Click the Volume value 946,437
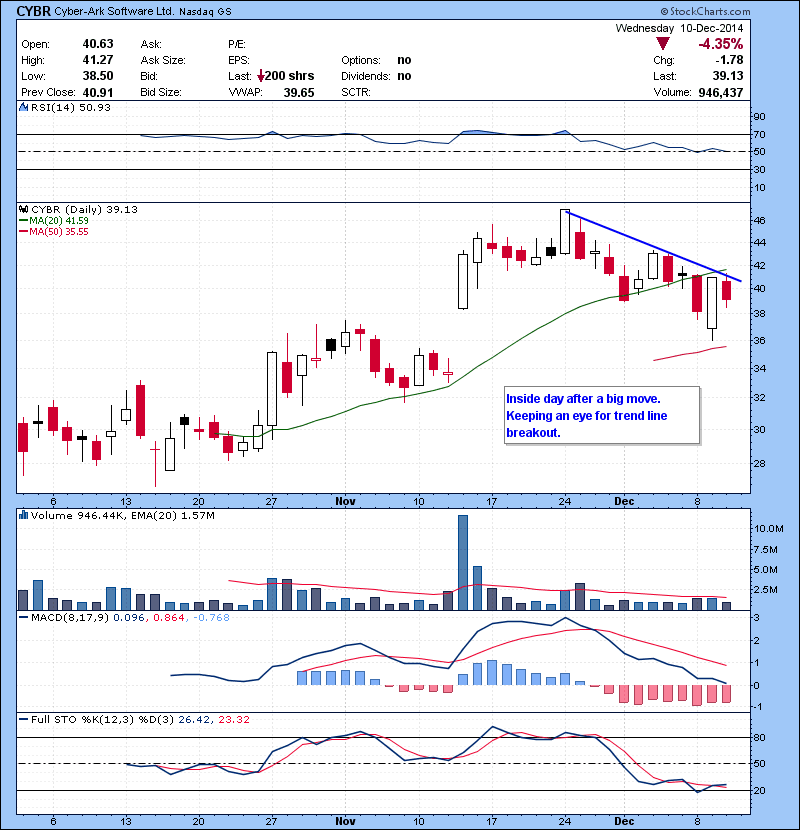The height and width of the screenshot is (830, 800). click(721, 93)
